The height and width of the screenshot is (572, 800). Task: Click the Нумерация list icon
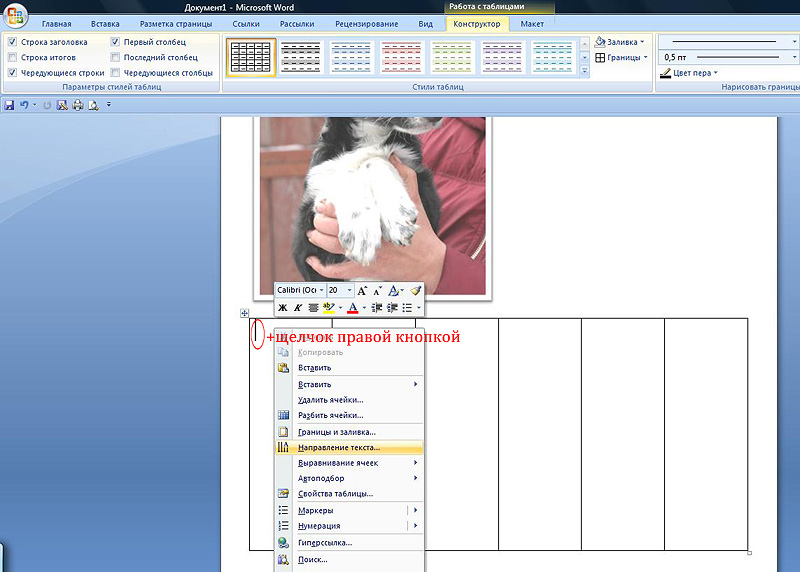click(x=283, y=526)
